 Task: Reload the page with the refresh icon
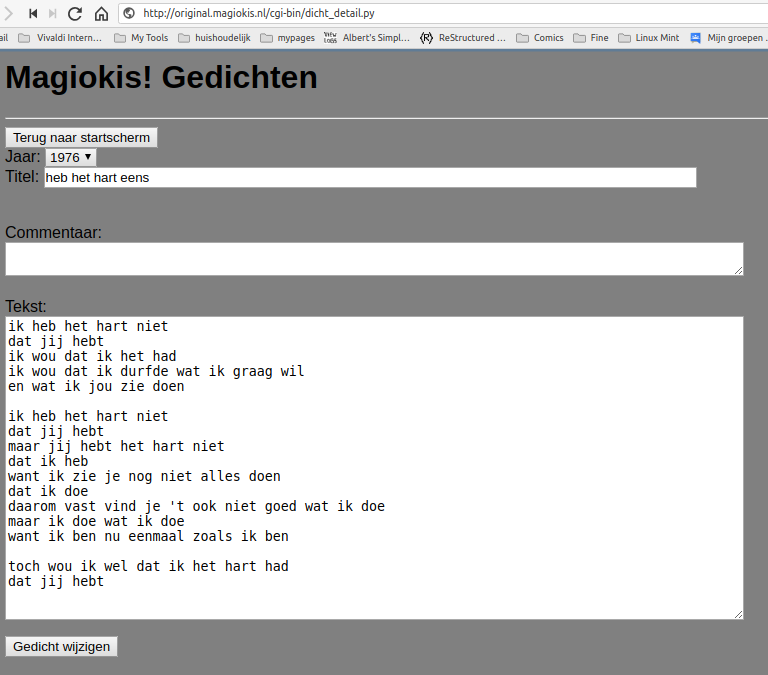(x=74, y=14)
